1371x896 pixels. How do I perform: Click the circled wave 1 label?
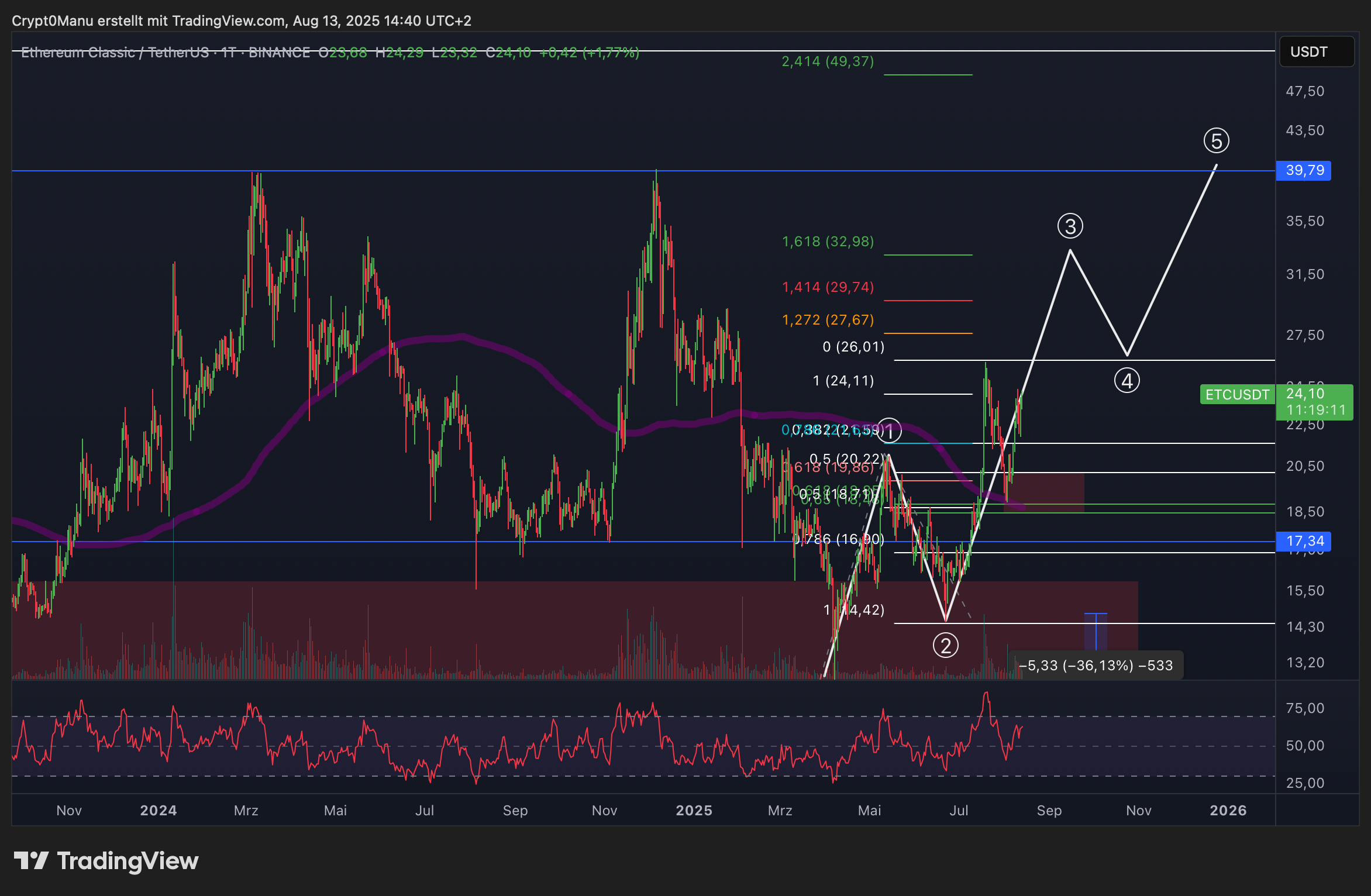pos(890,431)
